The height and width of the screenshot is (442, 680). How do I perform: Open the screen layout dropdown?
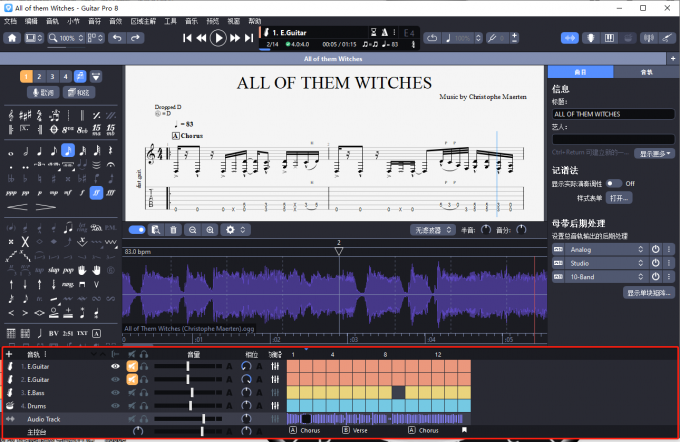click(34, 38)
